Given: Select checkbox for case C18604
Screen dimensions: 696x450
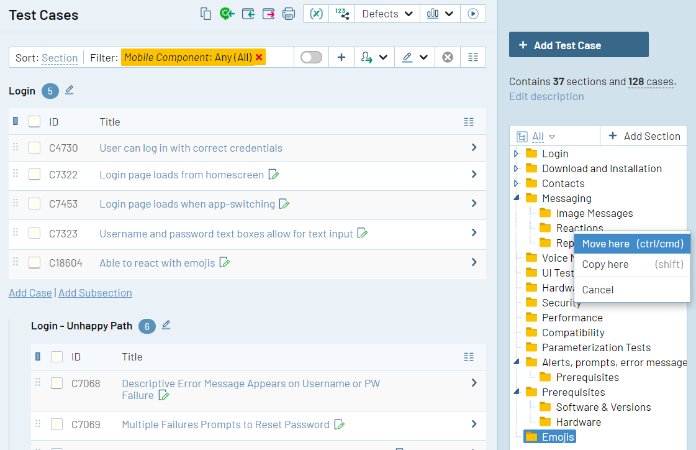Looking at the screenshot, I should pyautogui.click(x=34, y=263).
